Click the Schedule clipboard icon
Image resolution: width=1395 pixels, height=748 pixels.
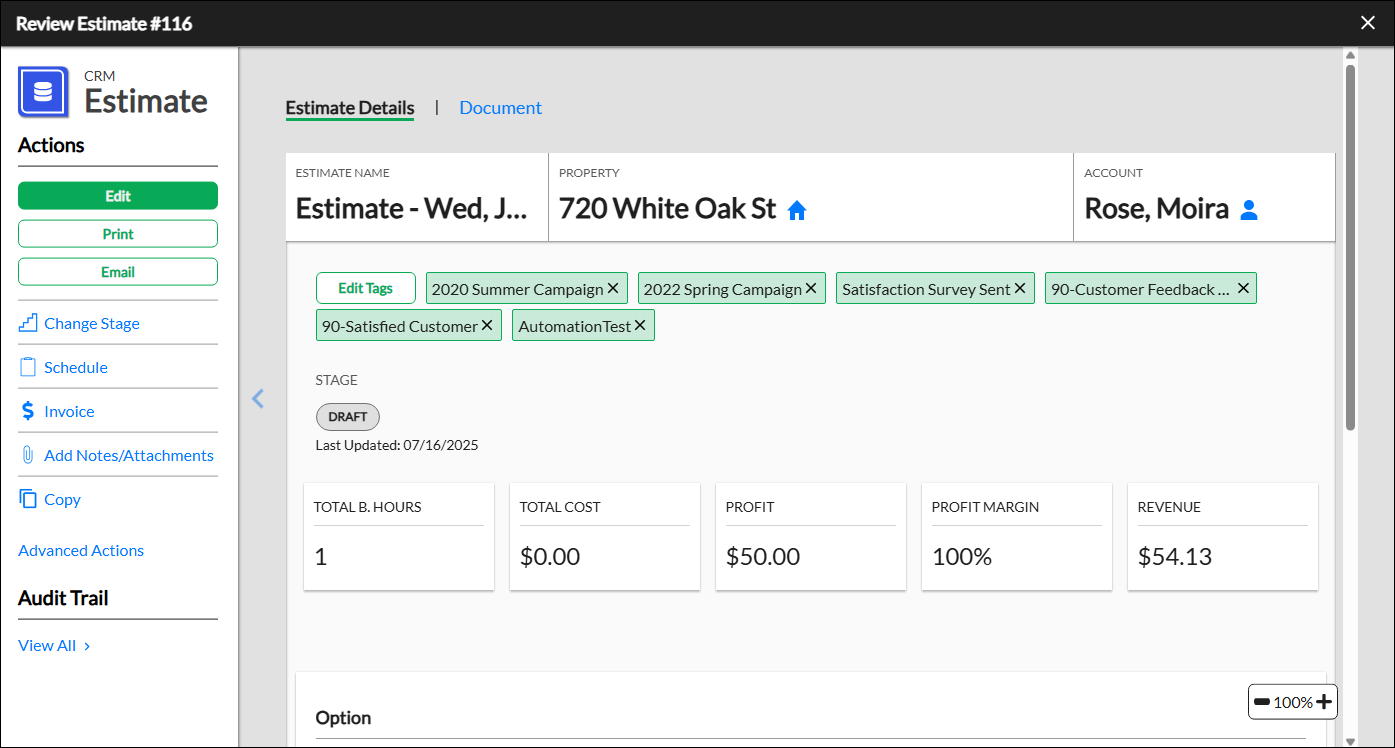point(28,367)
